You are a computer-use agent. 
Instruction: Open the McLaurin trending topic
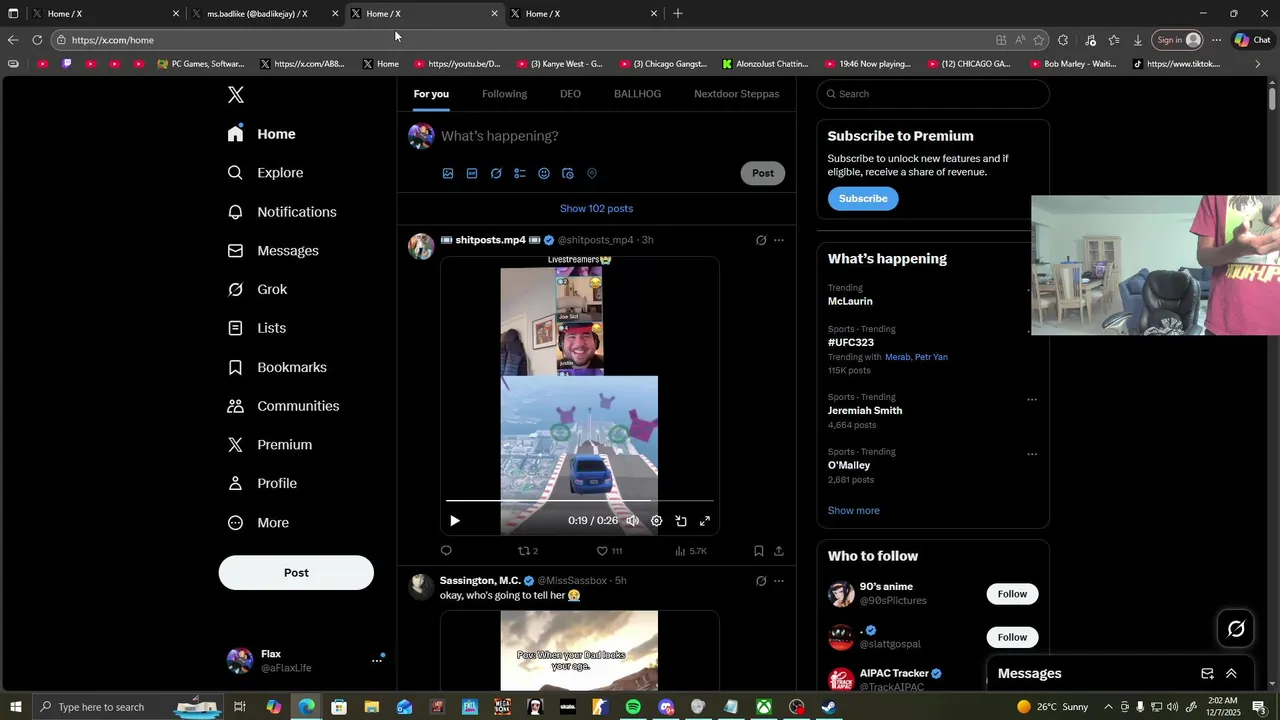pyautogui.click(x=850, y=301)
